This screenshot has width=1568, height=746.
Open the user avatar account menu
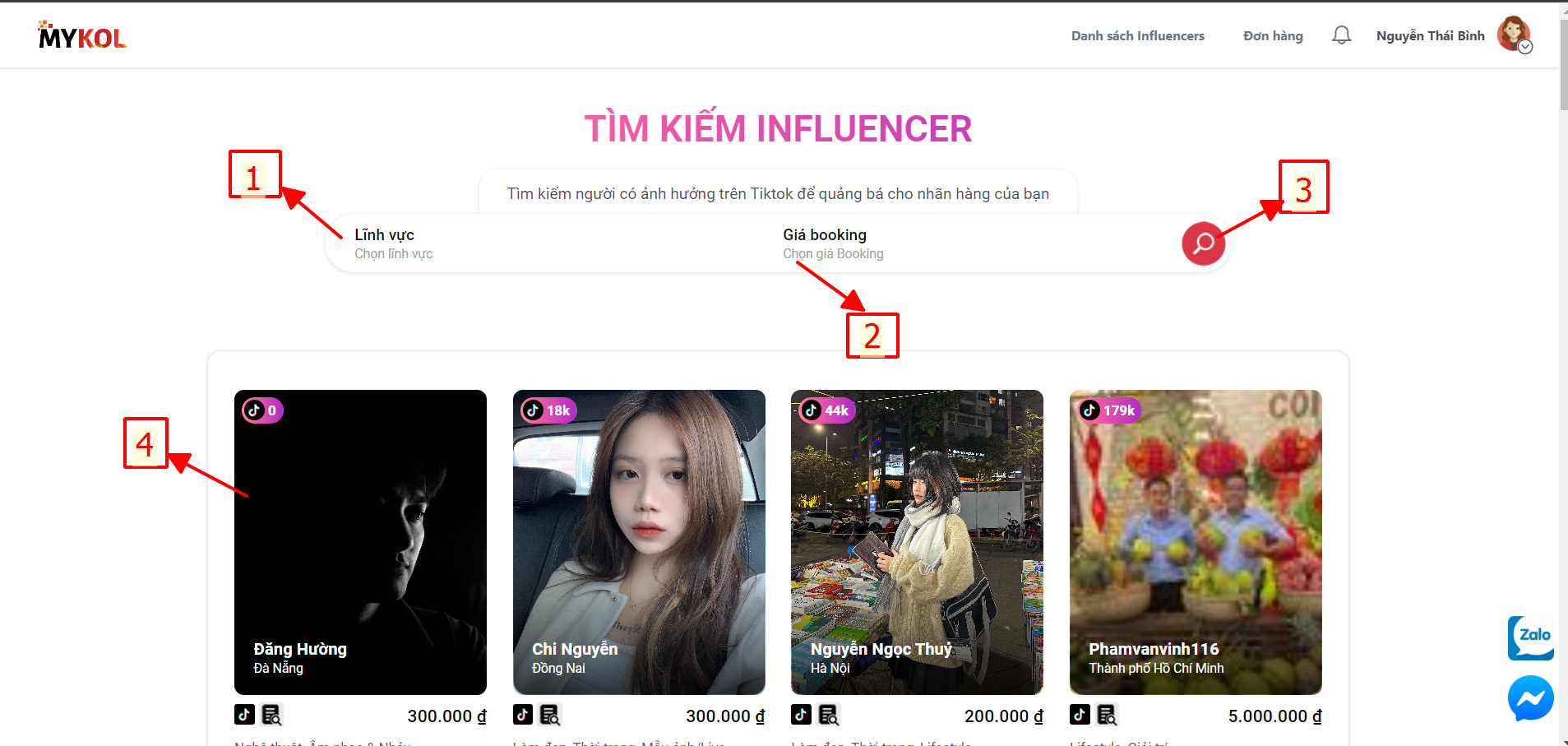click(x=1514, y=35)
